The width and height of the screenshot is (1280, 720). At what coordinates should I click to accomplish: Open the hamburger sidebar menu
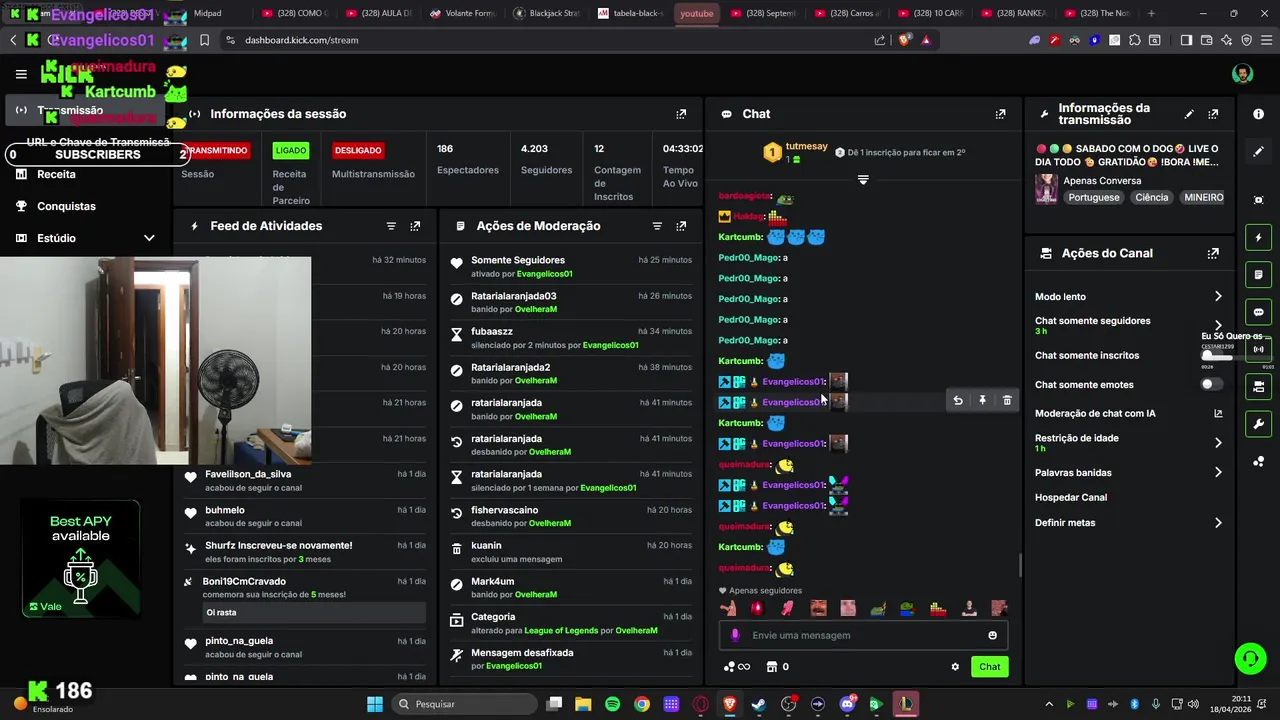[x=21, y=74]
